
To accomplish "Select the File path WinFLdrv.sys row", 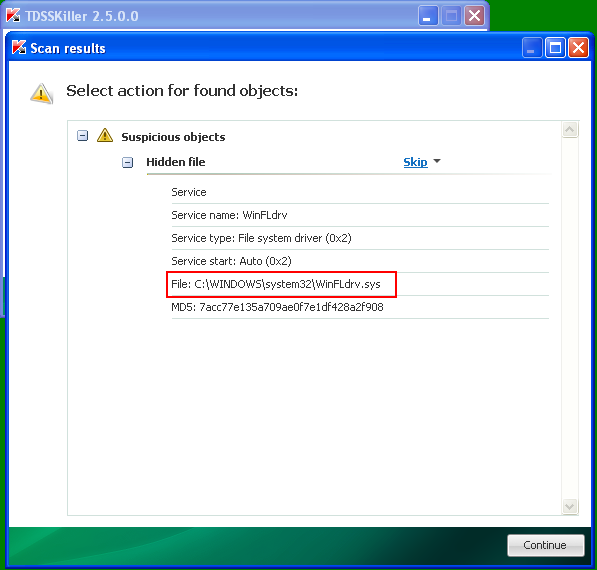I will [x=360, y=284].
